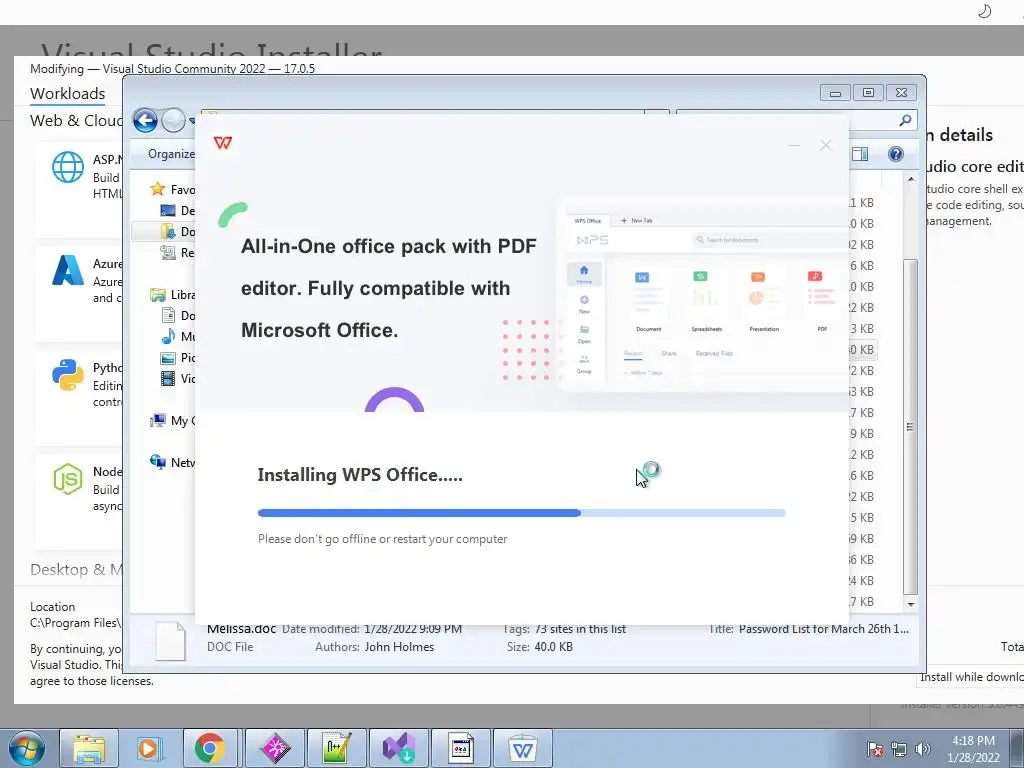
Task: Click the Python workload icon in Visual Studio Installer
Action: click(68, 375)
